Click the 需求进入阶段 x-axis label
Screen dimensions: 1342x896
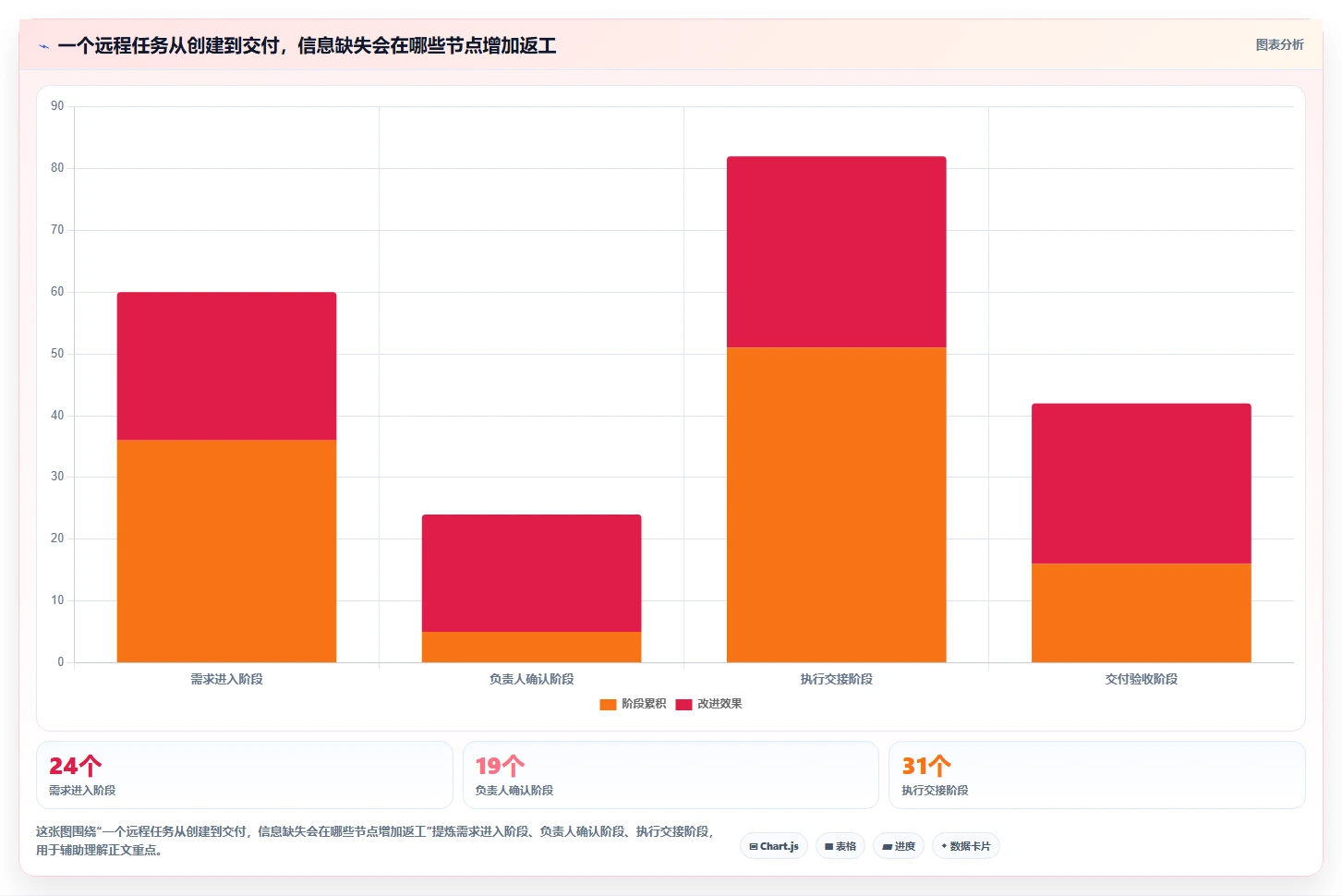click(226, 679)
